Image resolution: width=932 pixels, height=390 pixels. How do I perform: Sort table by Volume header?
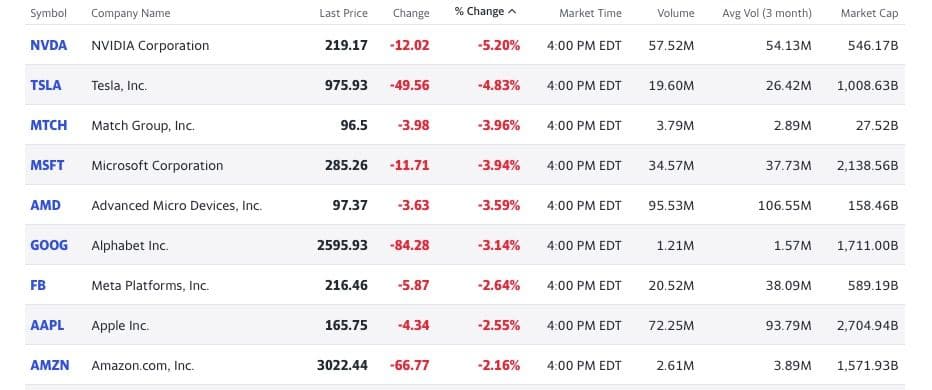pos(676,13)
